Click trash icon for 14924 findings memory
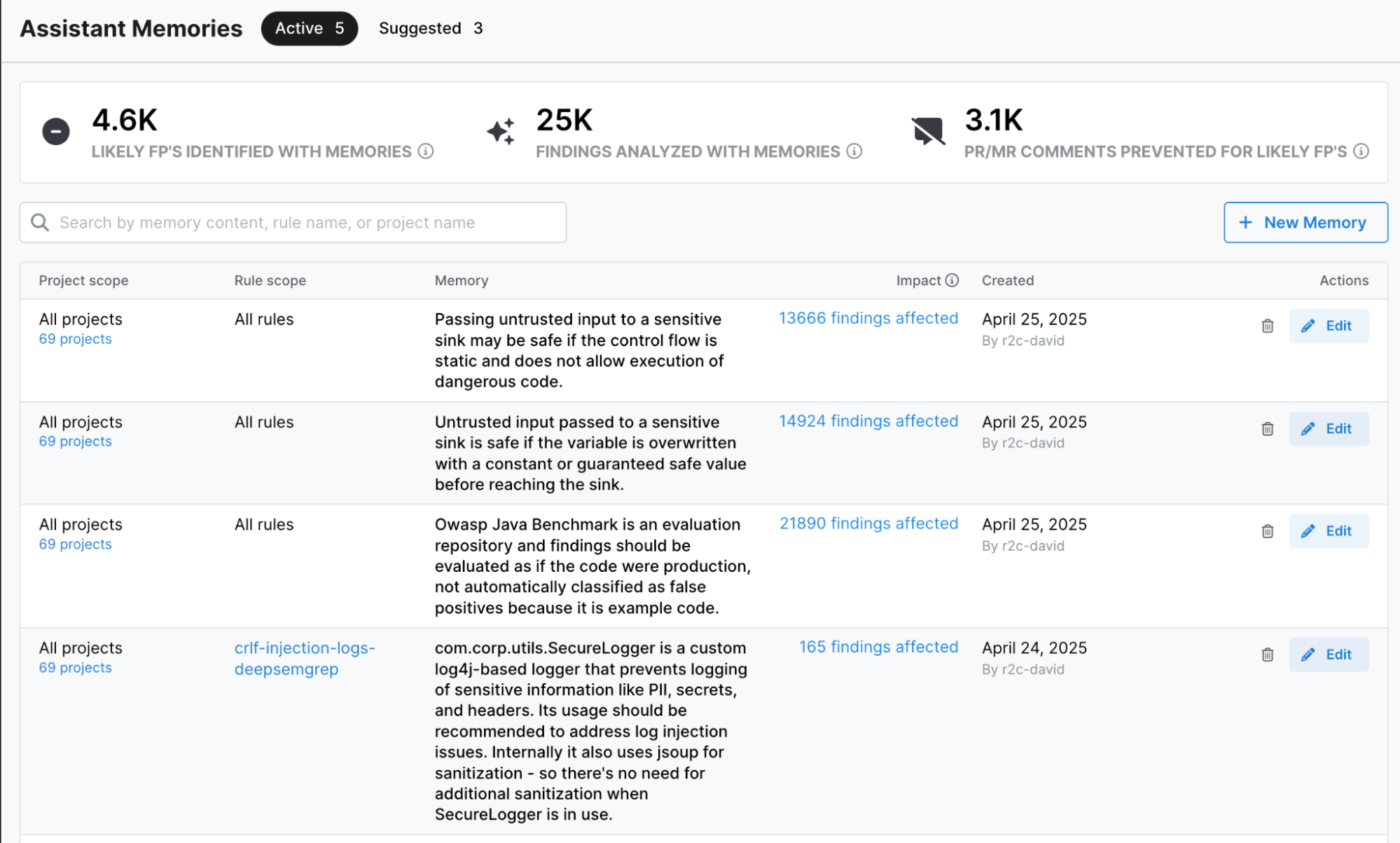The image size is (1400, 843). tap(1267, 429)
